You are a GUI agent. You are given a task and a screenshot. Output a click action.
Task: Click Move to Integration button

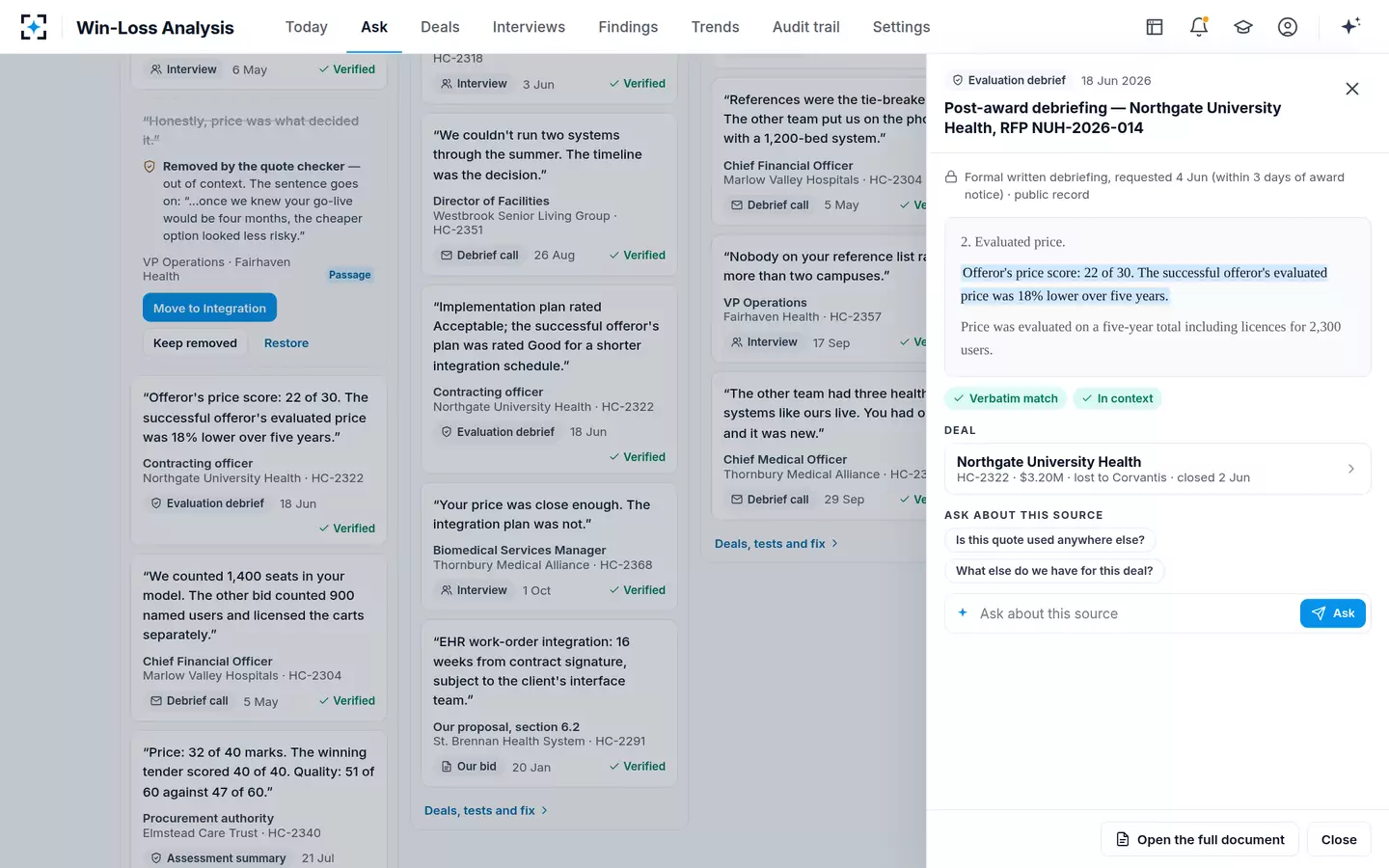(x=209, y=309)
